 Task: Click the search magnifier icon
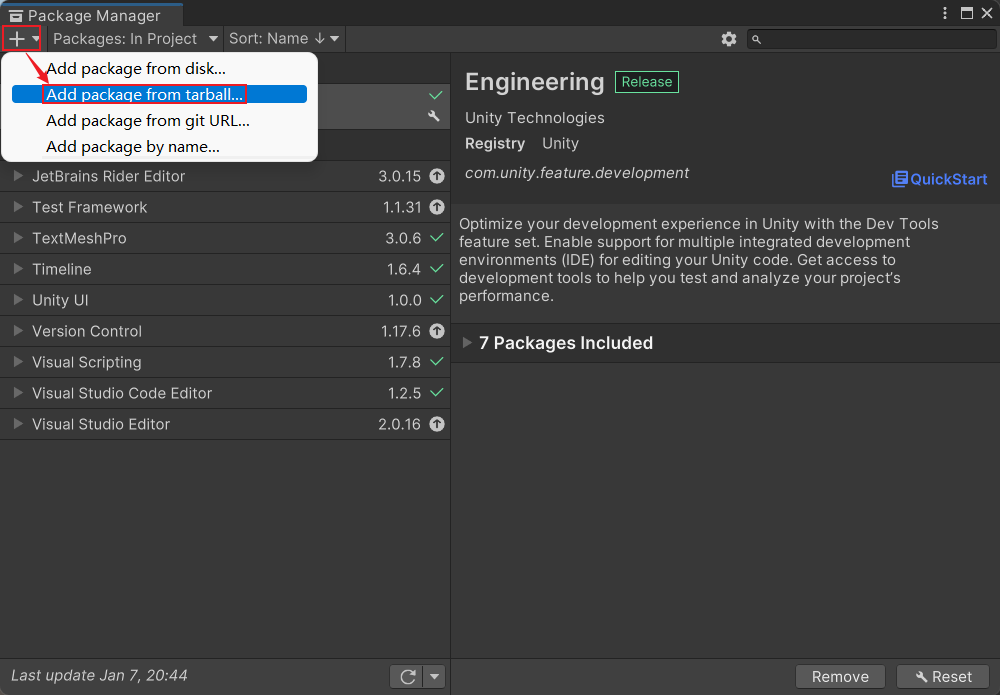pos(756,40)
